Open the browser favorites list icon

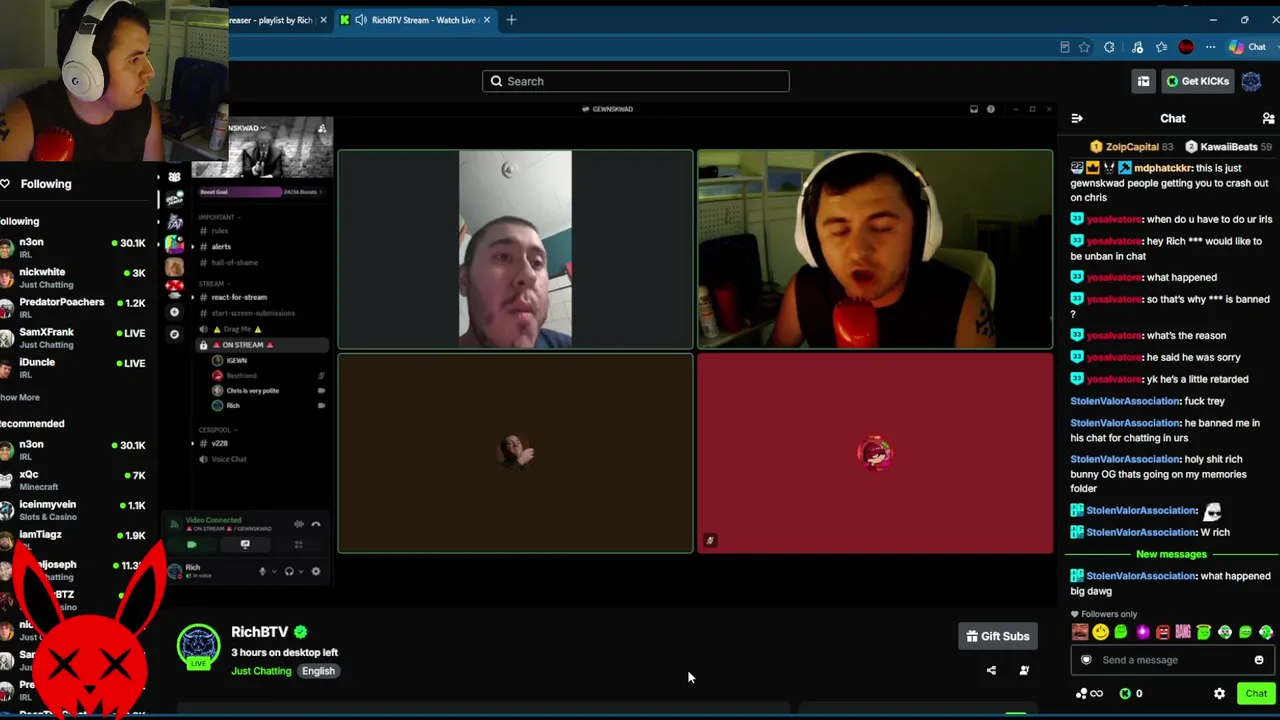pyautogui.click(x=1161, y=47)
